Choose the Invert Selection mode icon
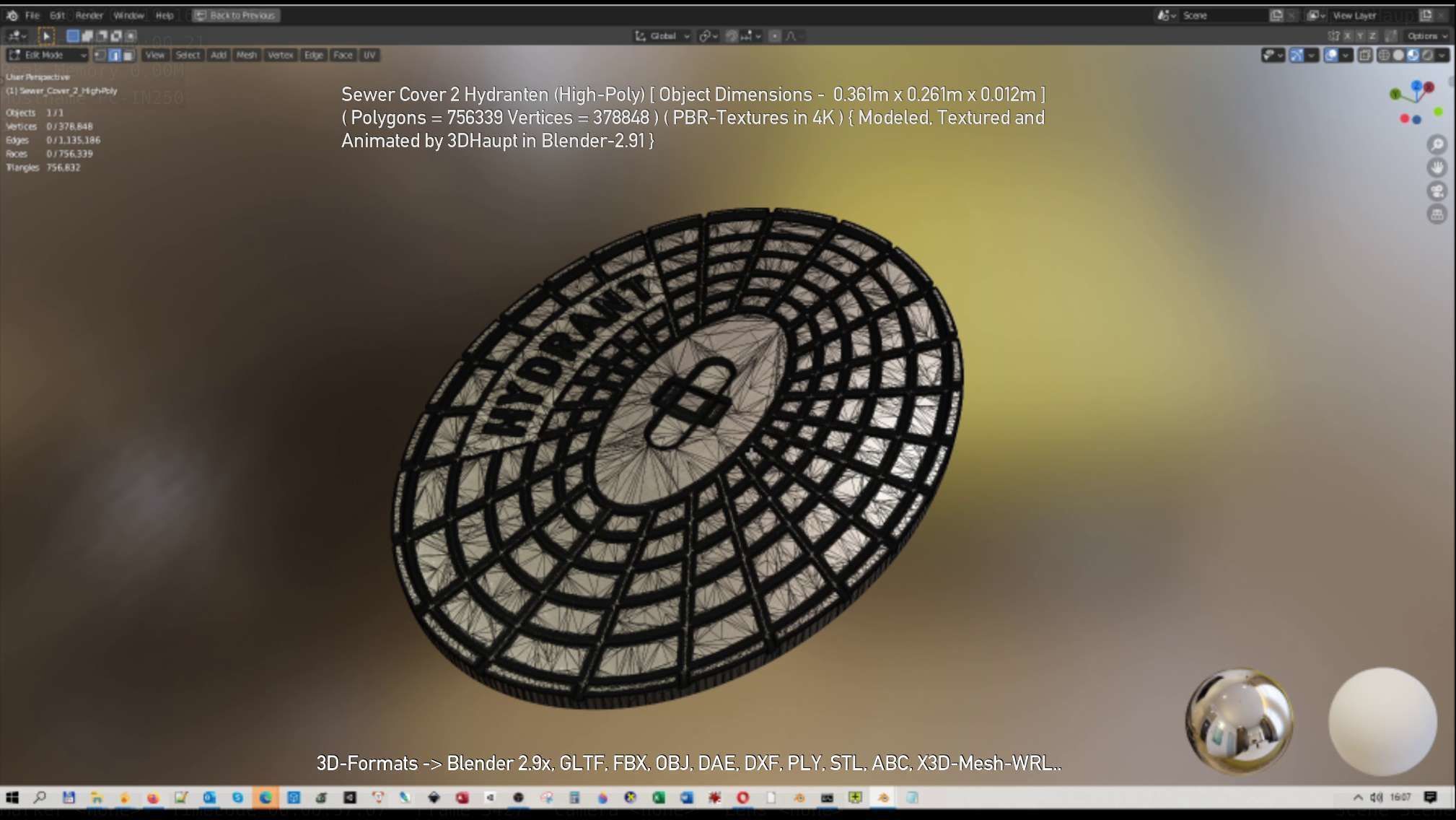This screenshot has width=1456, height=820. click(x=116, y=35)
